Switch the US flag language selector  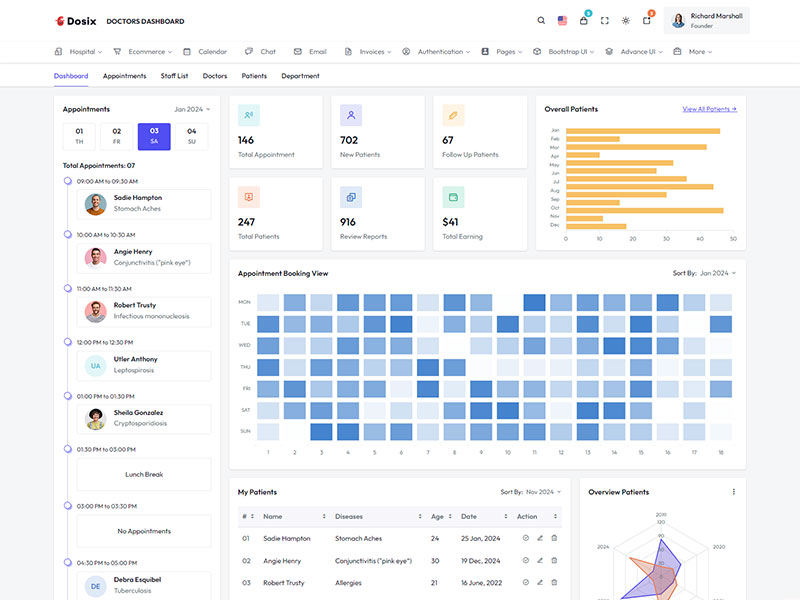click(x=562, y=18)
